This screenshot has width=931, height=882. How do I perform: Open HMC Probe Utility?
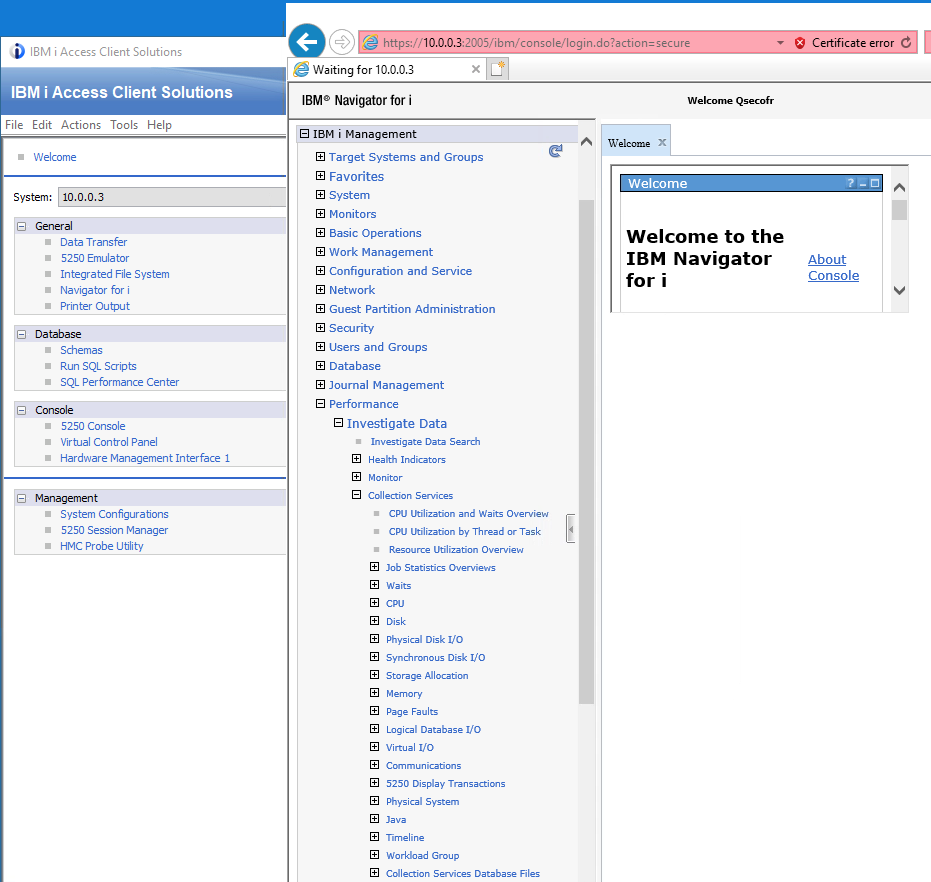(102, 546)
